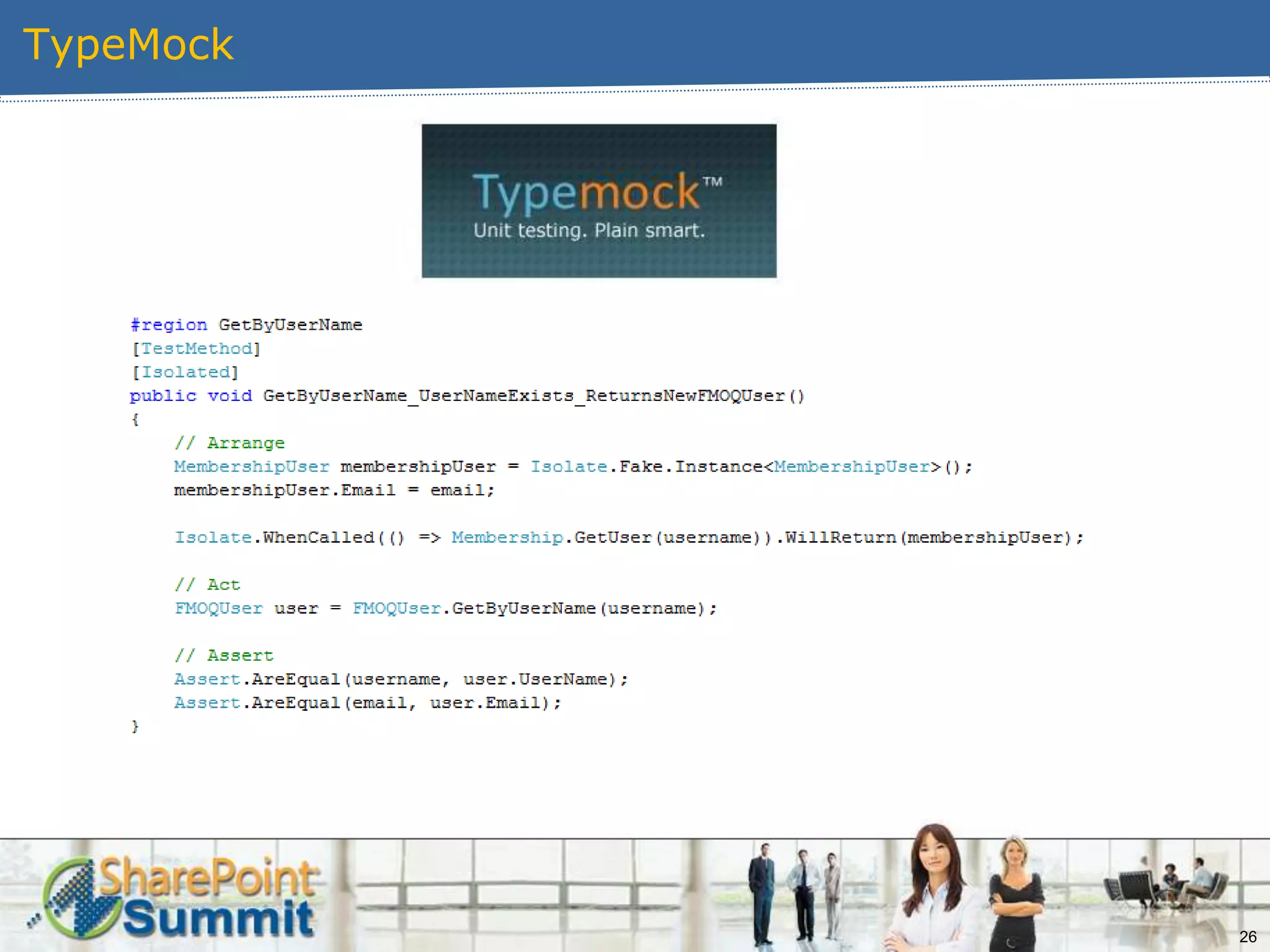Click the #region GetByUserName line

tap(246, 325)
